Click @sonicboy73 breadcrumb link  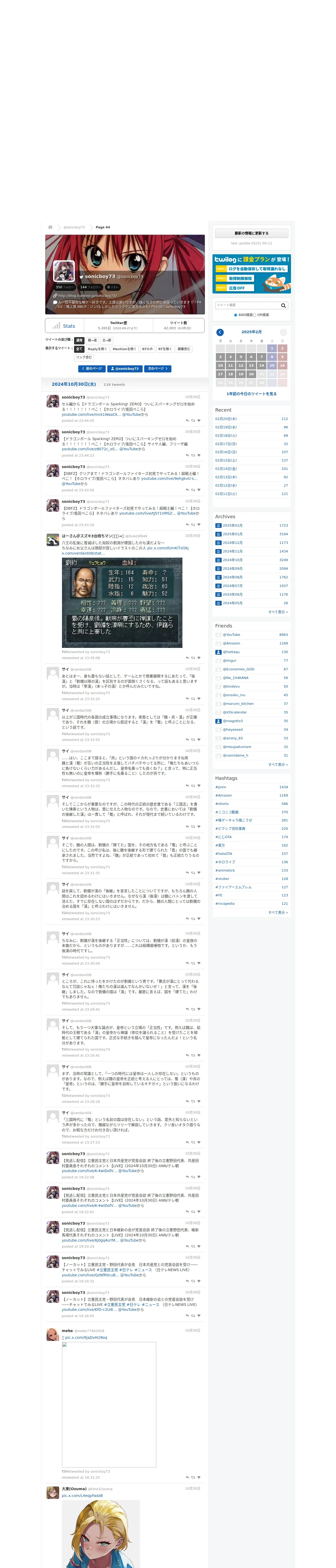pos(74,227)
